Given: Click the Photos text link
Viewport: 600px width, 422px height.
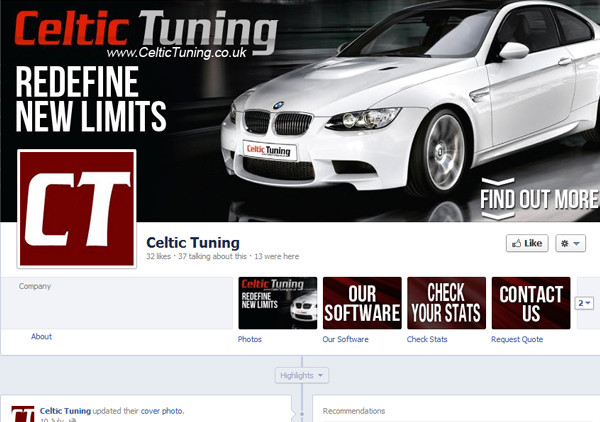Looking at the screenshot, I should (249, 339).
